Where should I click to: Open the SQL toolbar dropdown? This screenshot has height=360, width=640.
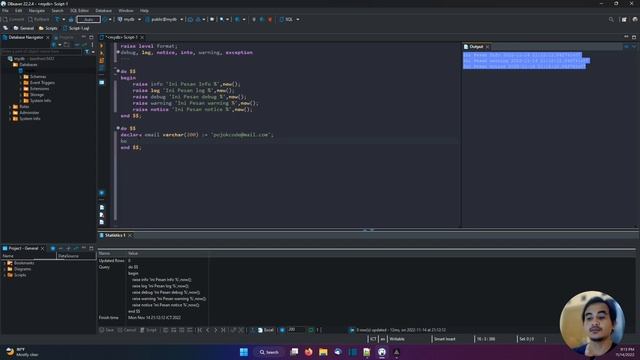(290, 19)
